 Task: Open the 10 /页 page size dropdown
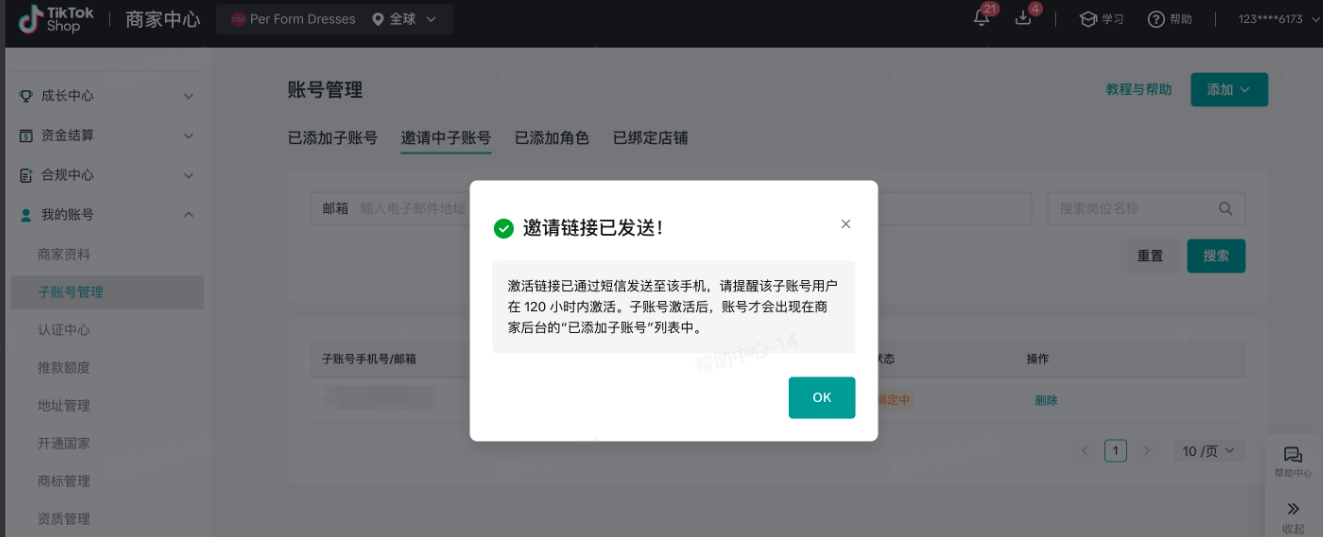coord(1208,451)
